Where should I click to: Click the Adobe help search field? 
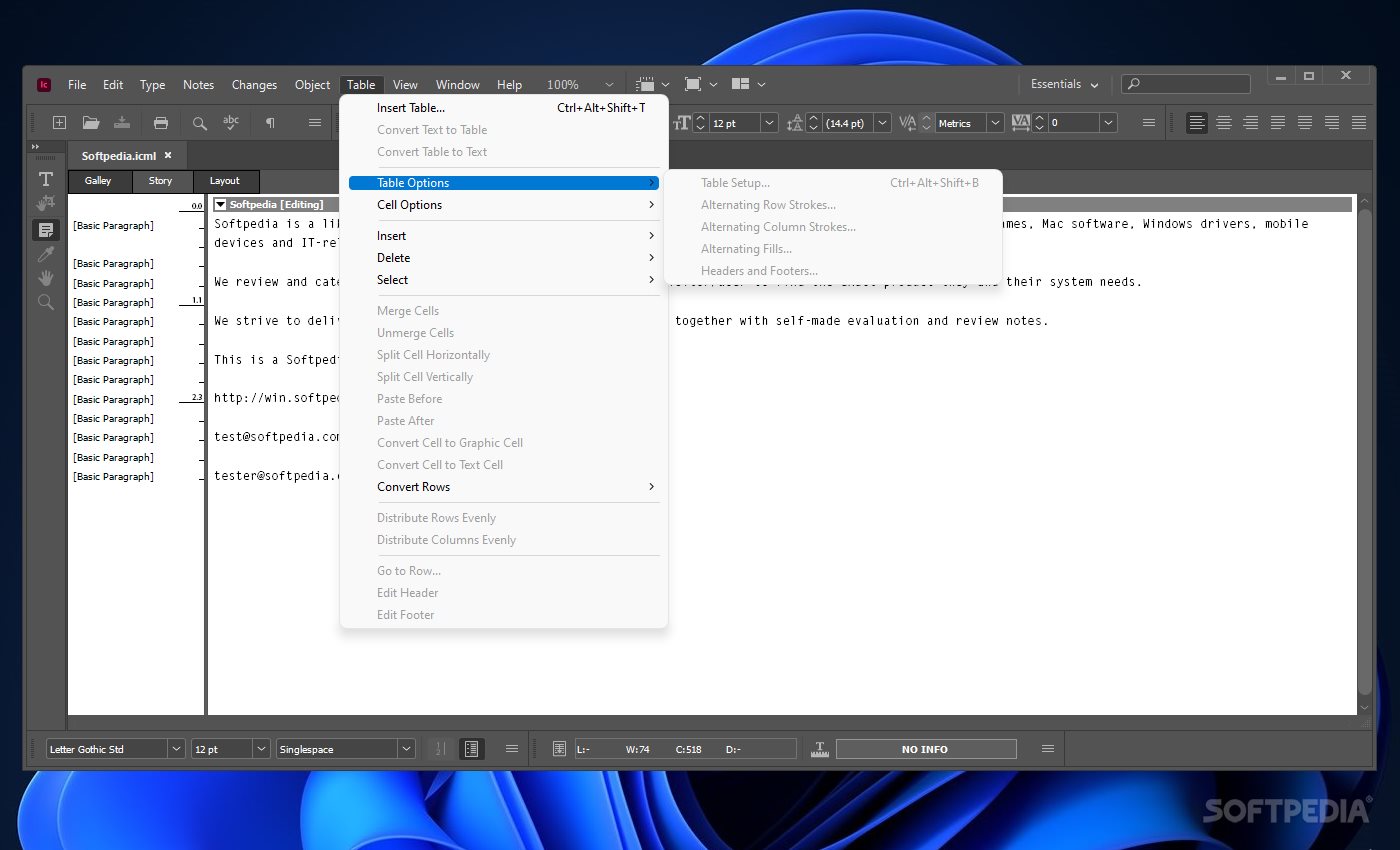[x=1186, y=85]
